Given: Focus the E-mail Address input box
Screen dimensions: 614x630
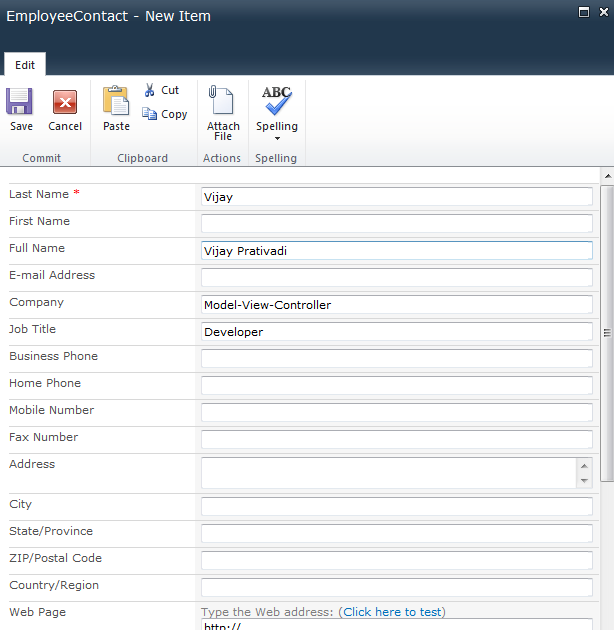Looking at the screenshot, I should tap(397, 277).
